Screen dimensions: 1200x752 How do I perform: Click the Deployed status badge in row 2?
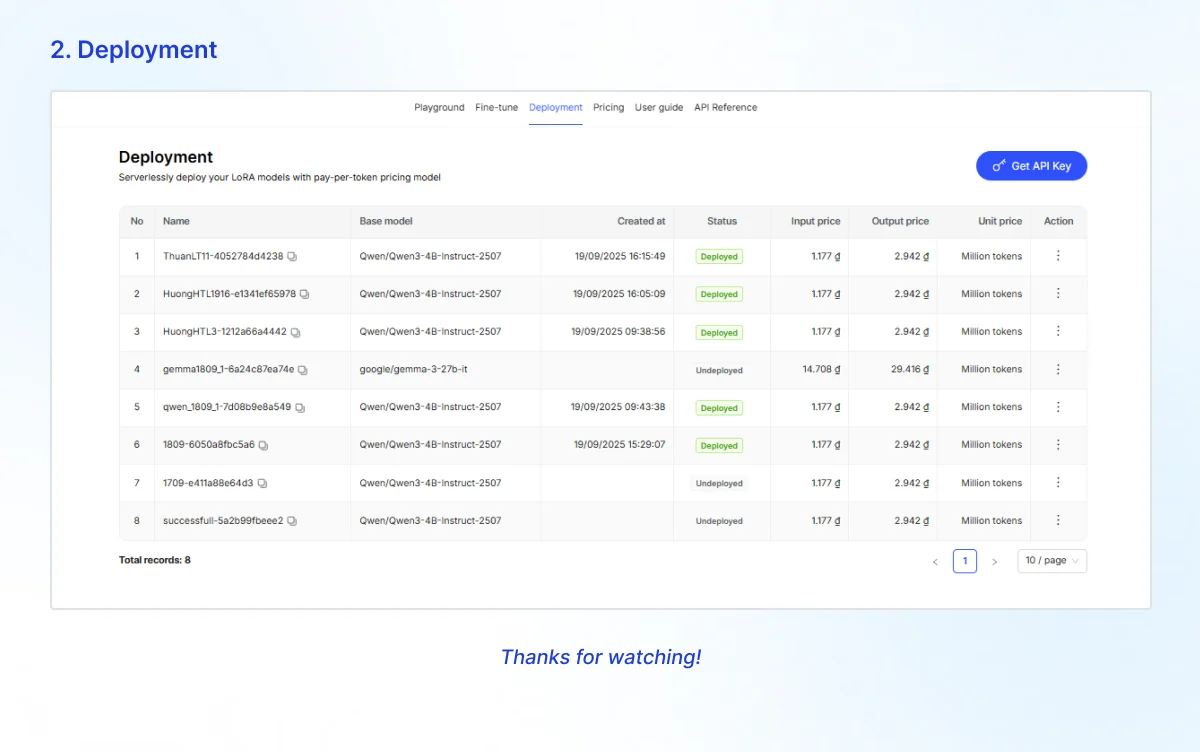click(x=719, y=295)
